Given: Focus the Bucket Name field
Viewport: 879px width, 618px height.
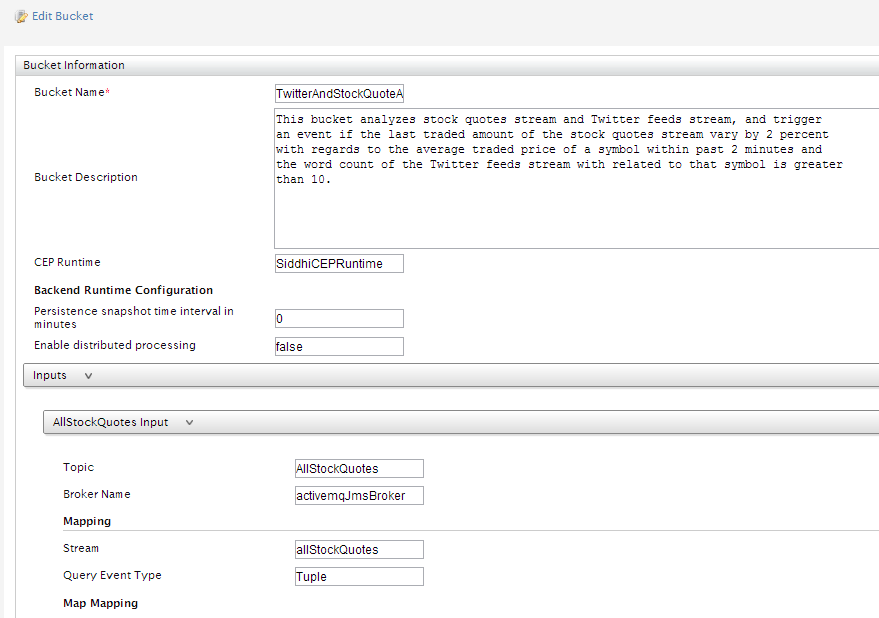Looking at the screenshot, I should coord(339,94).
